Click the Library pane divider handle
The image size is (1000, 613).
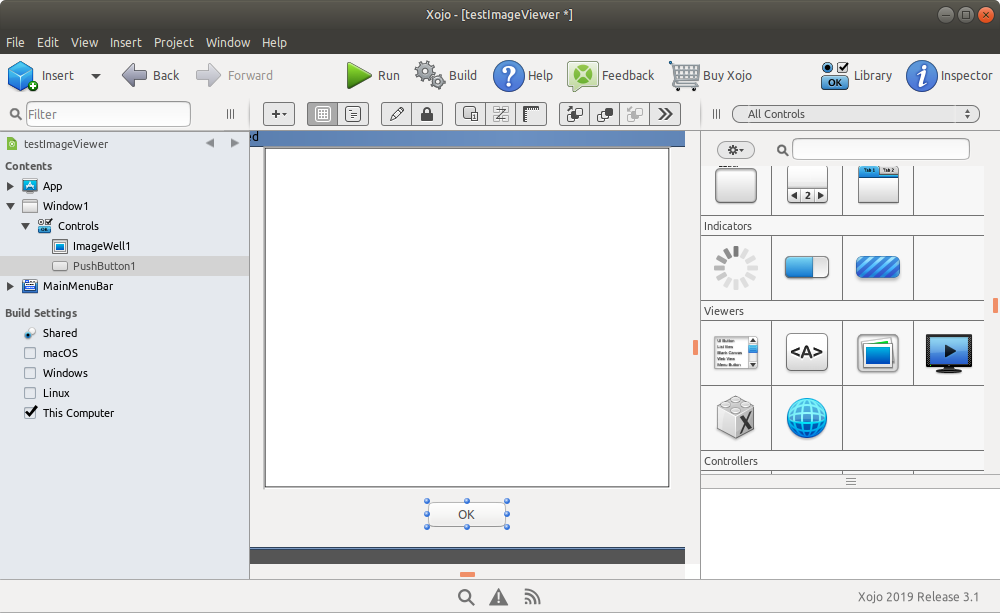pos(850,482)
